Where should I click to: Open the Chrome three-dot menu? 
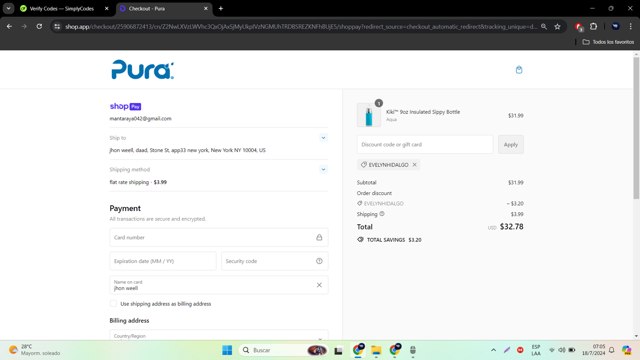click(631, 27)
